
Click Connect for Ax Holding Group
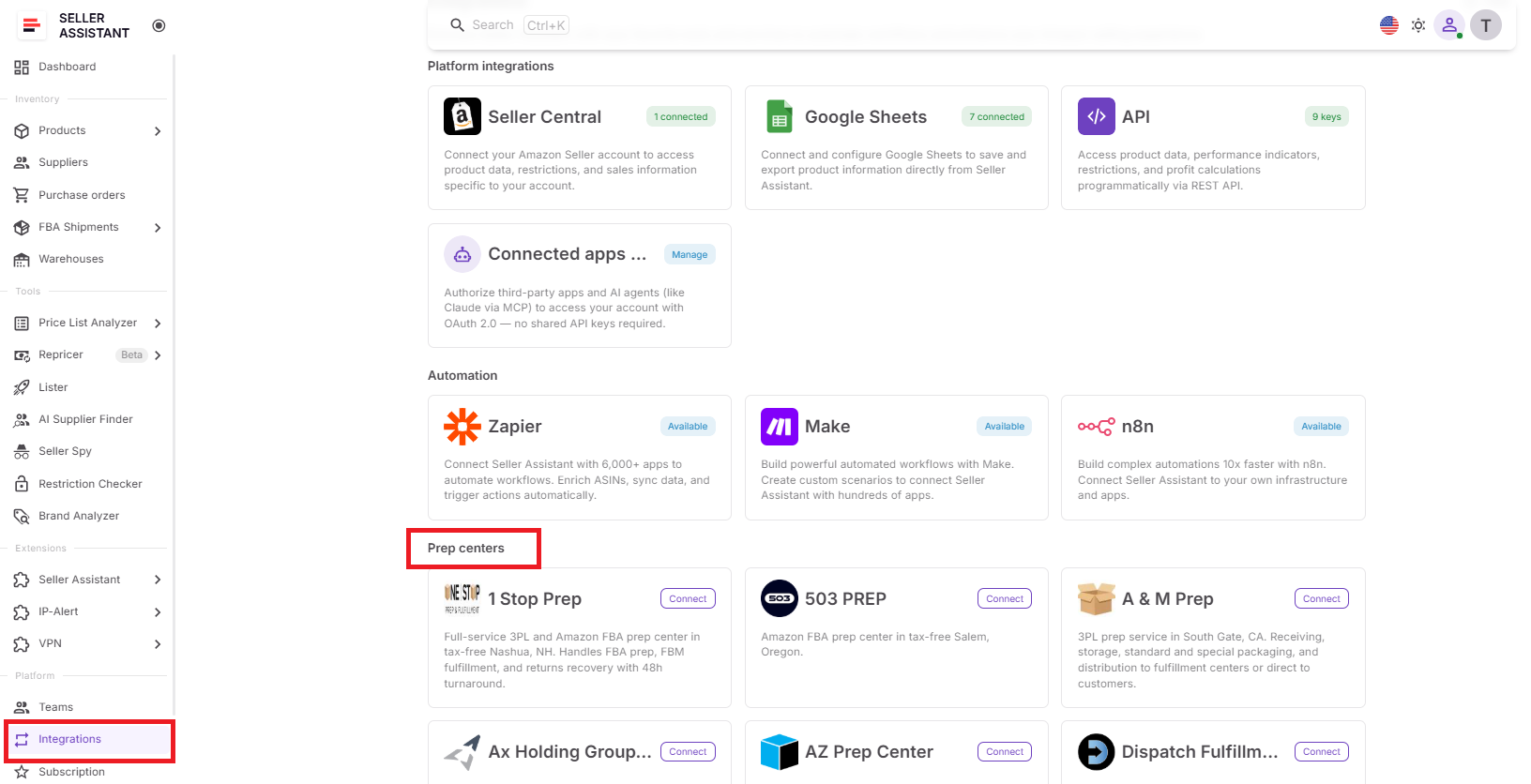coord(688,751)
